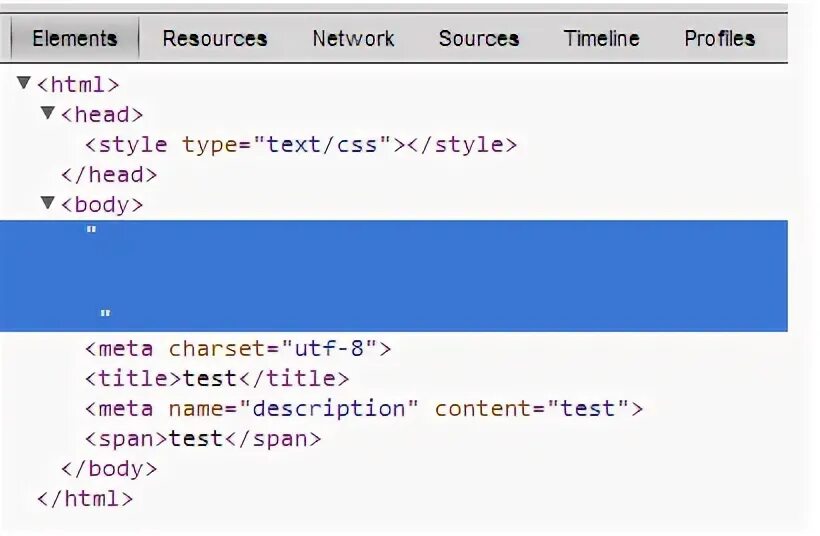Select the Sources tab
The image size is (820, 536).
coord(478,39)
